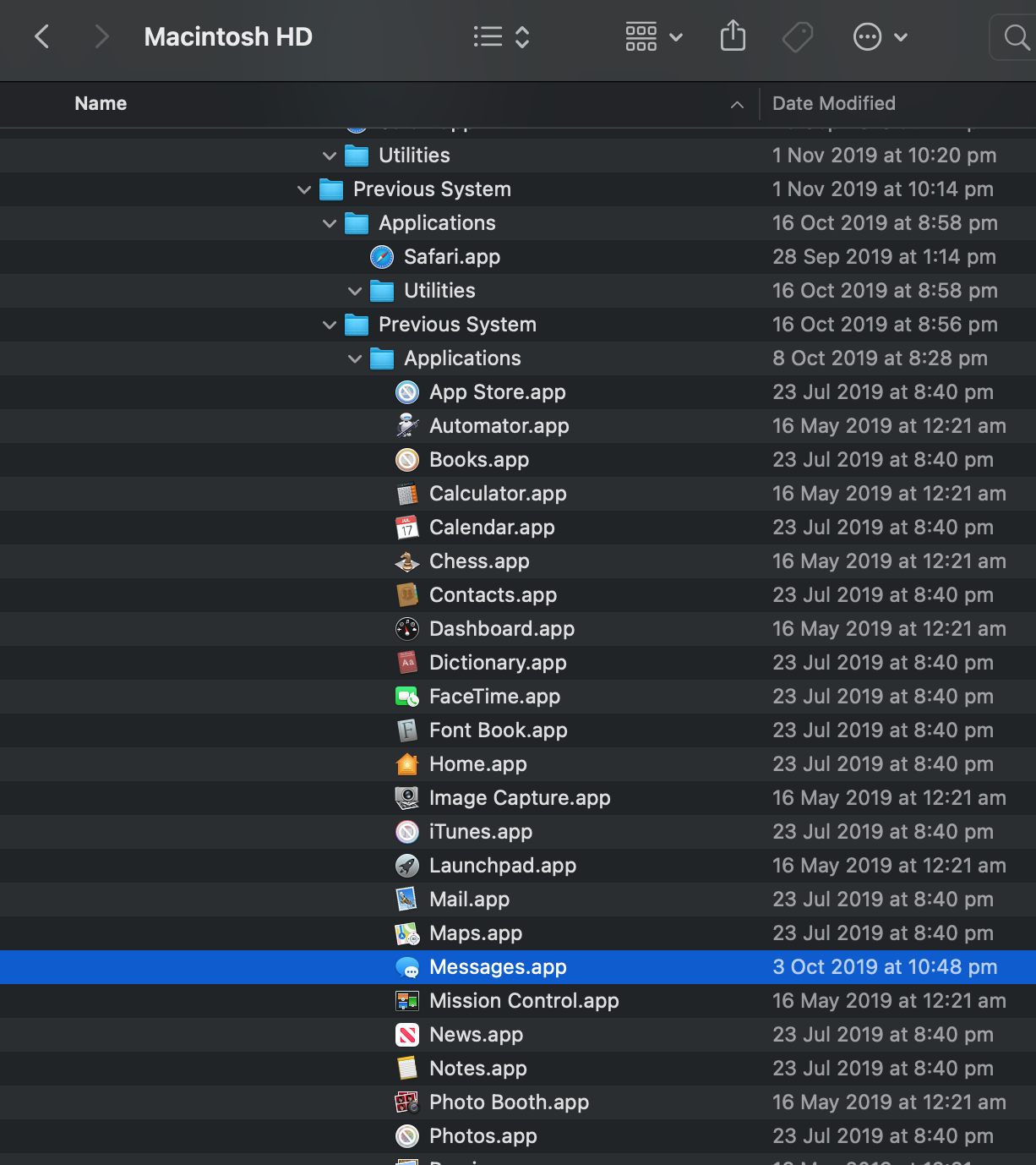Viewport: 1036px width, 1165px height.
Task: Click the App Store.app file name
Action: (498, 392)
